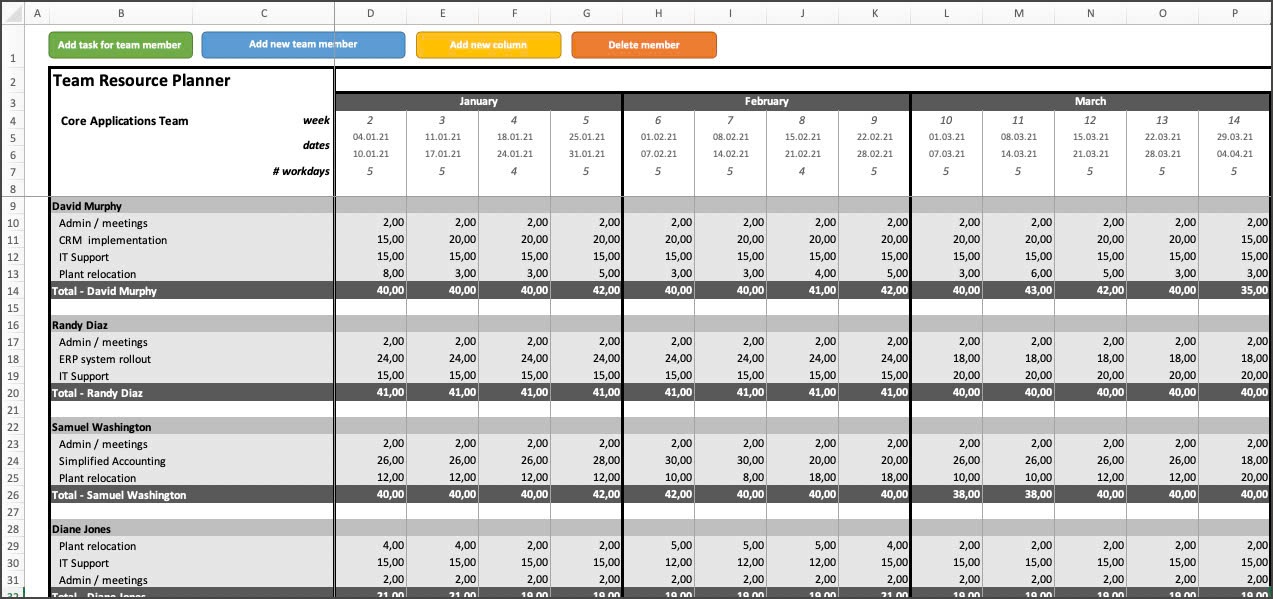Select column P header
This screenshot has height=599, width=1273.
pos(1235,13)
